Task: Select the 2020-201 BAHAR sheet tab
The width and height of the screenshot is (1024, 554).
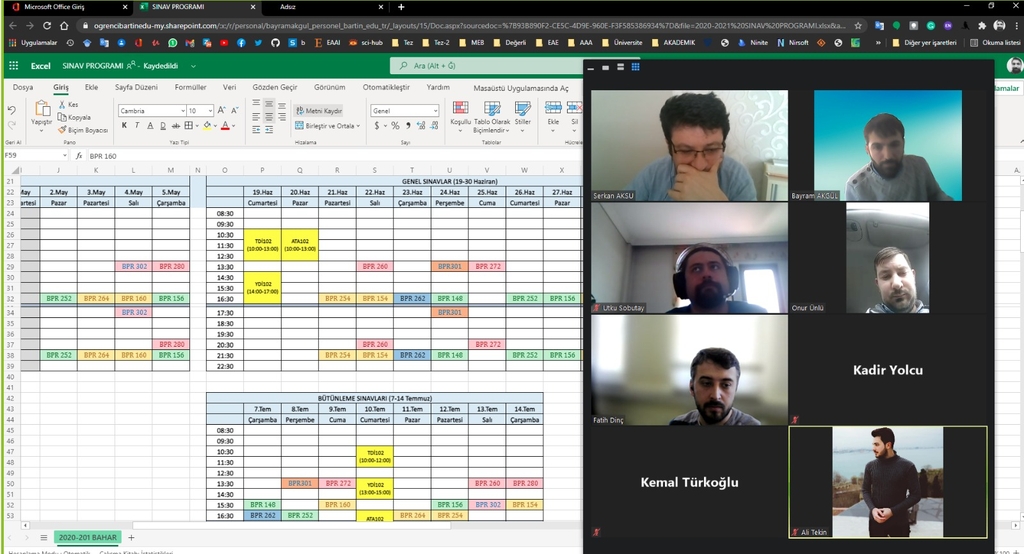Action: 88,538
